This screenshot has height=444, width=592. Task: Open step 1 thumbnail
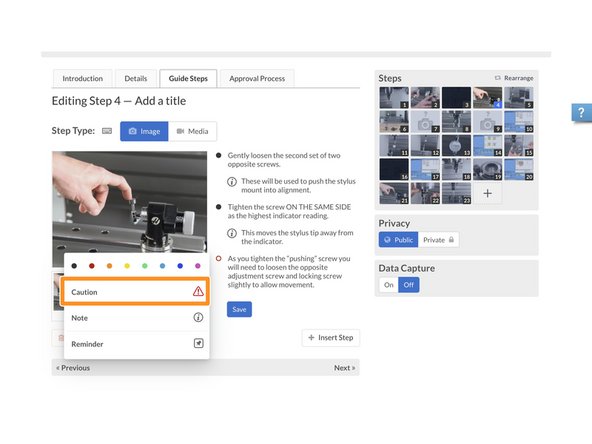[394, 98]
